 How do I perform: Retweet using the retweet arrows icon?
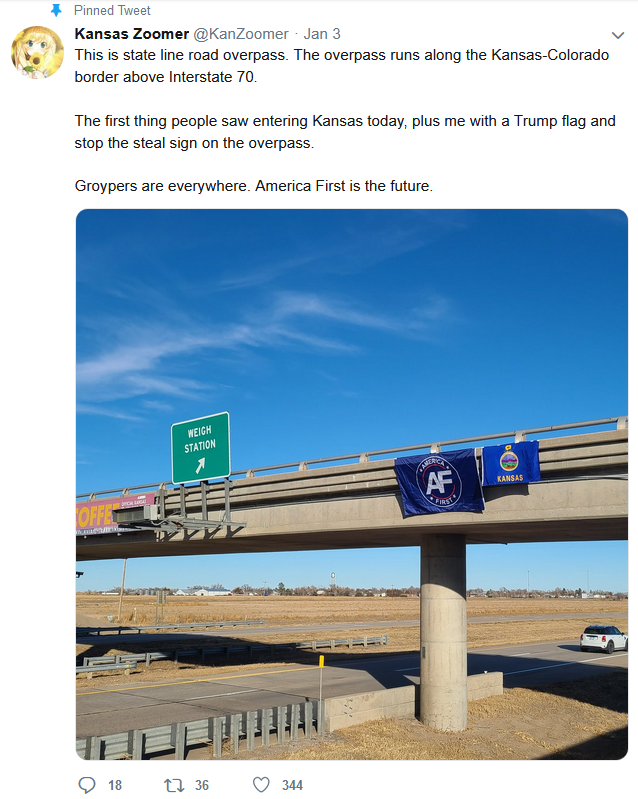[x=174, y=785]
